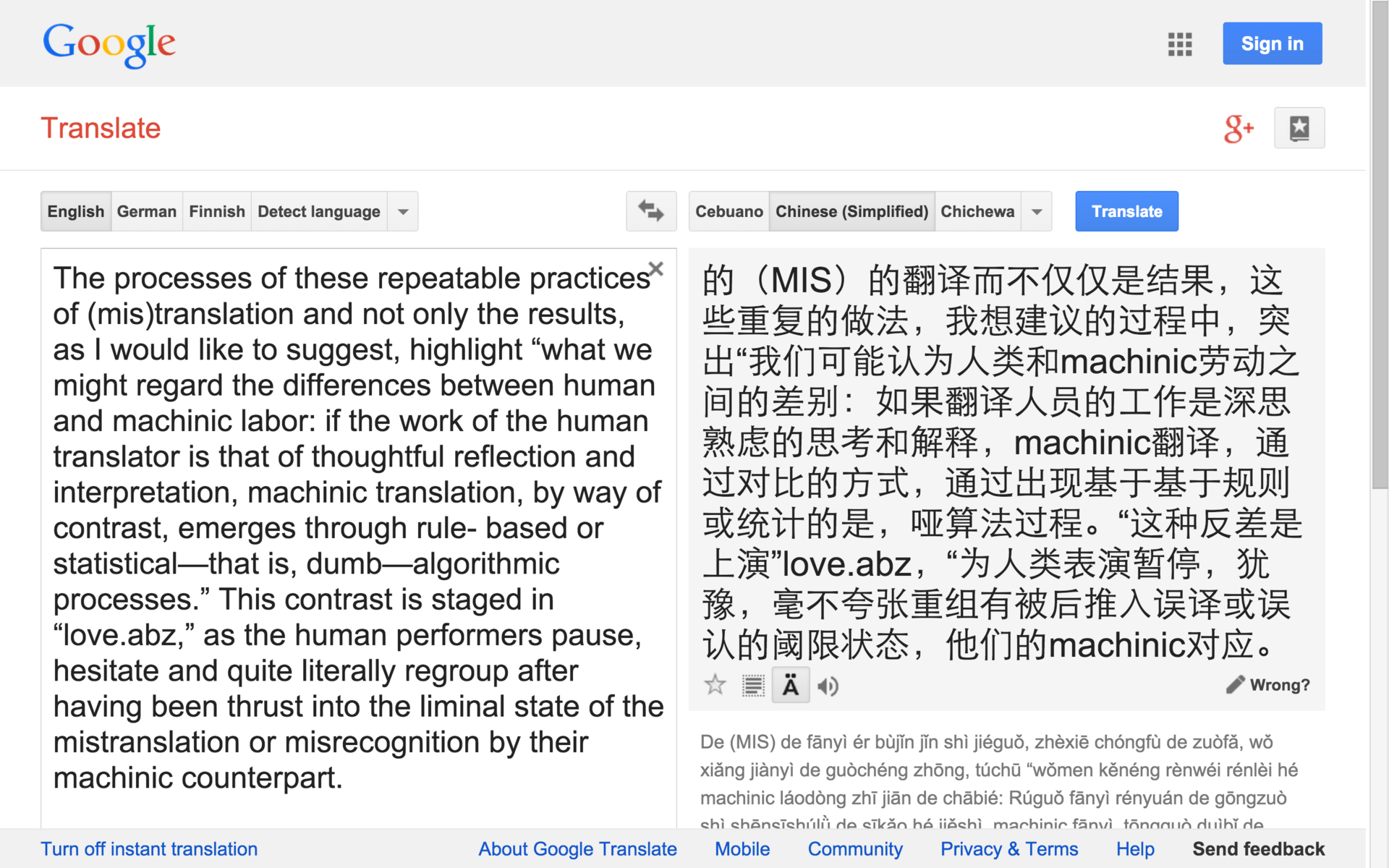Expand the source language dropdown arrow
1389x868 pixels.
pos(403,212)
